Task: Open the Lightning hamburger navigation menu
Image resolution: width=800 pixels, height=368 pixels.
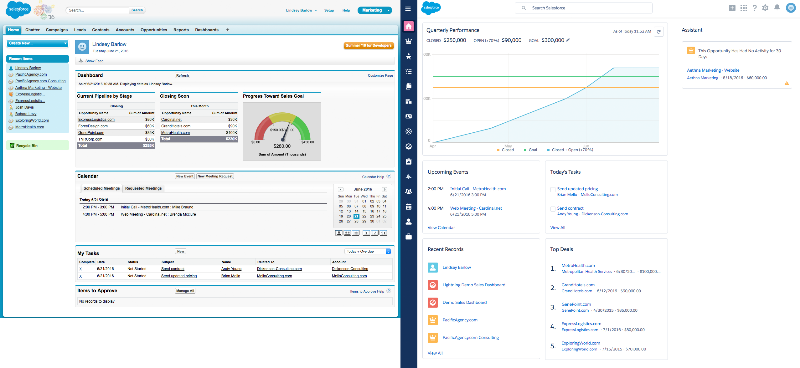Action: coord(408,9)
